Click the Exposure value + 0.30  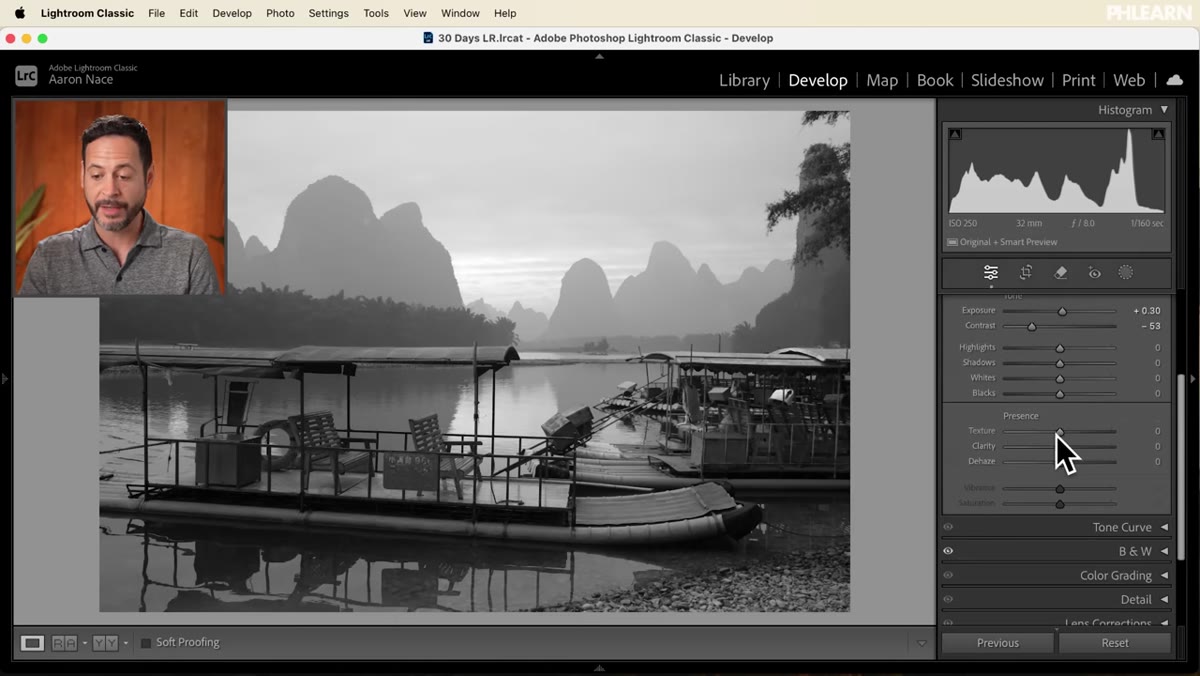coord(1146,311)
